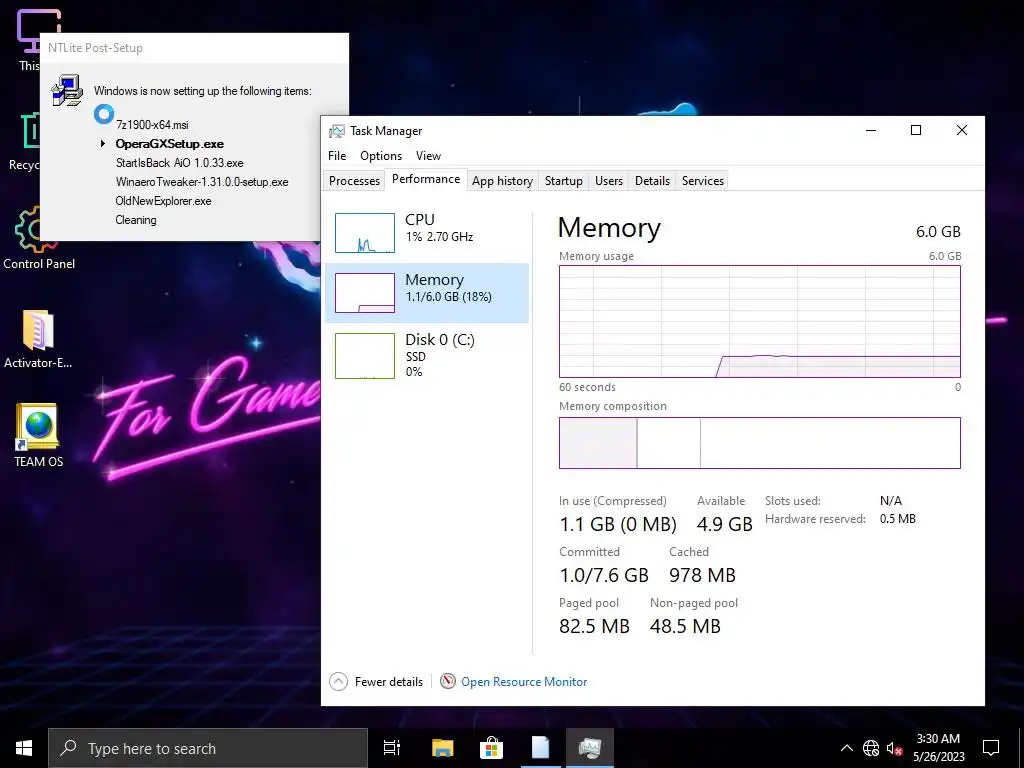Image resolution: width=1024 pixels, height=768 pixels.
Task: Open the Control Panel desktop icon
Action: (x=39, y=238)
